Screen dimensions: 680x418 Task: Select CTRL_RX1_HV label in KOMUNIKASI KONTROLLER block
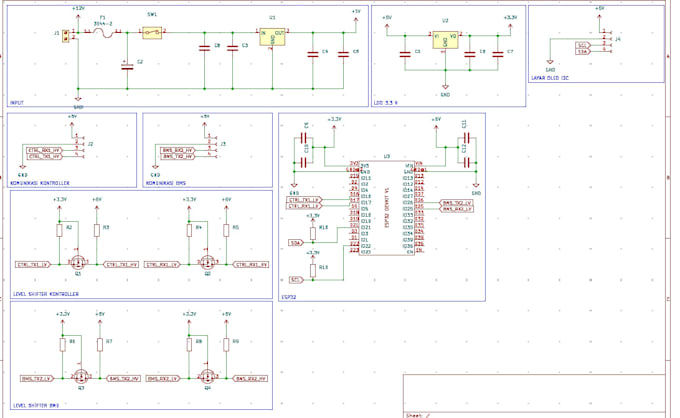coord(45,150)
